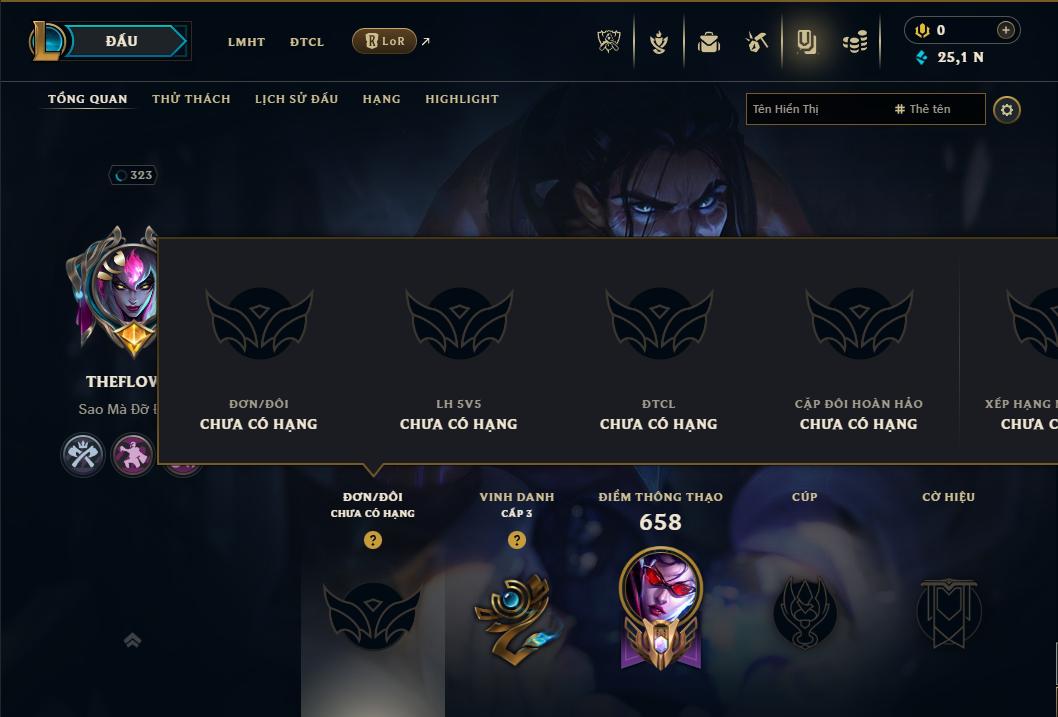
Task: Click the Cờ Hiệu banner emblem
Action: tap(948, 612)
